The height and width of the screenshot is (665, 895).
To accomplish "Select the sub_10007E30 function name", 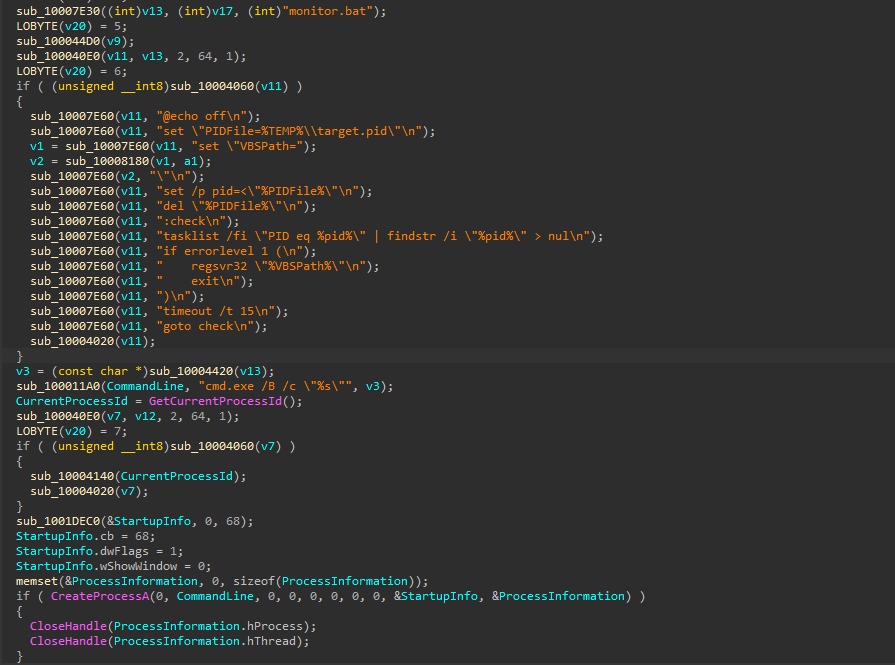I will [x=58, y=11].
